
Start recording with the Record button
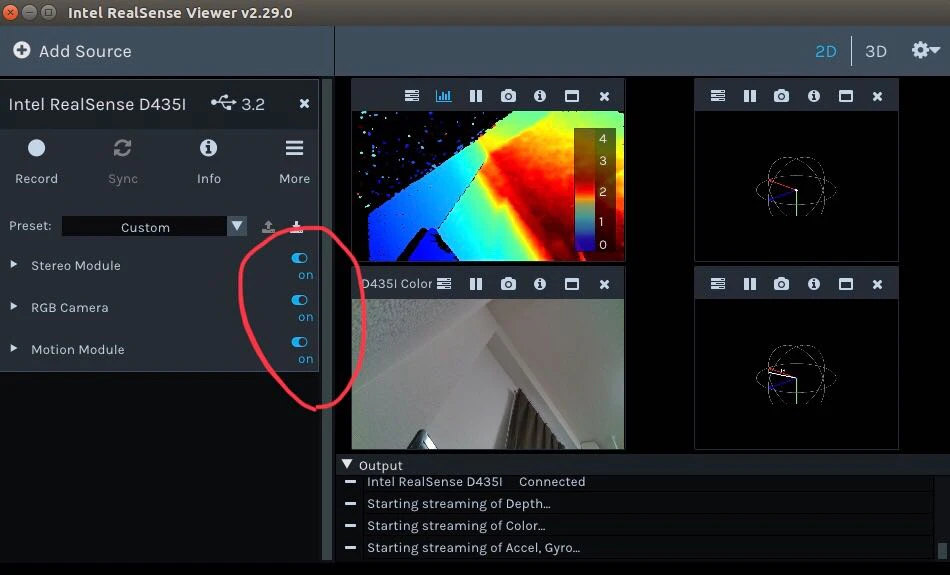[36, 161]
